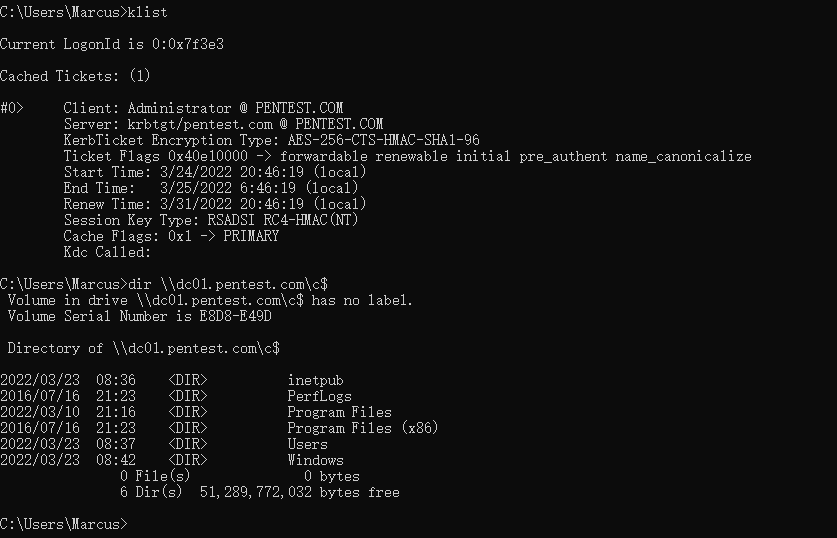Click the dir \\dc01.pentest.com\c$ command
This screenshot has height=538, width=837.
(227, 284)
